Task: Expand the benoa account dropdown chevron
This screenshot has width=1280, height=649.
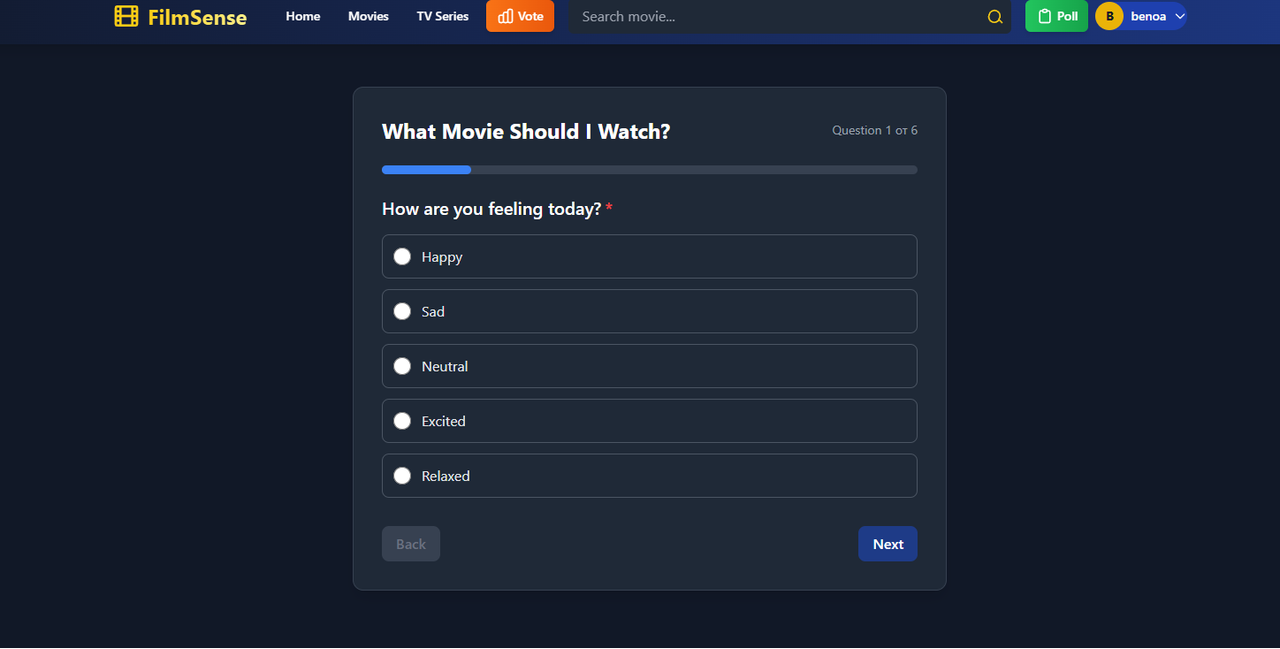Action: coord(1180,16)
